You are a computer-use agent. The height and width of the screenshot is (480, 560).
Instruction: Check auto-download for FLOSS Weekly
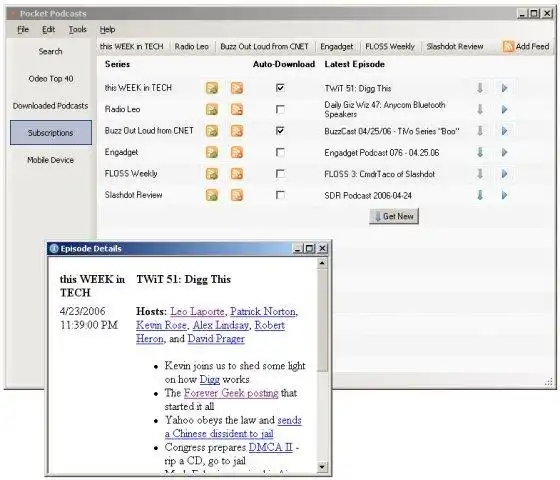[x=280, y=174]
